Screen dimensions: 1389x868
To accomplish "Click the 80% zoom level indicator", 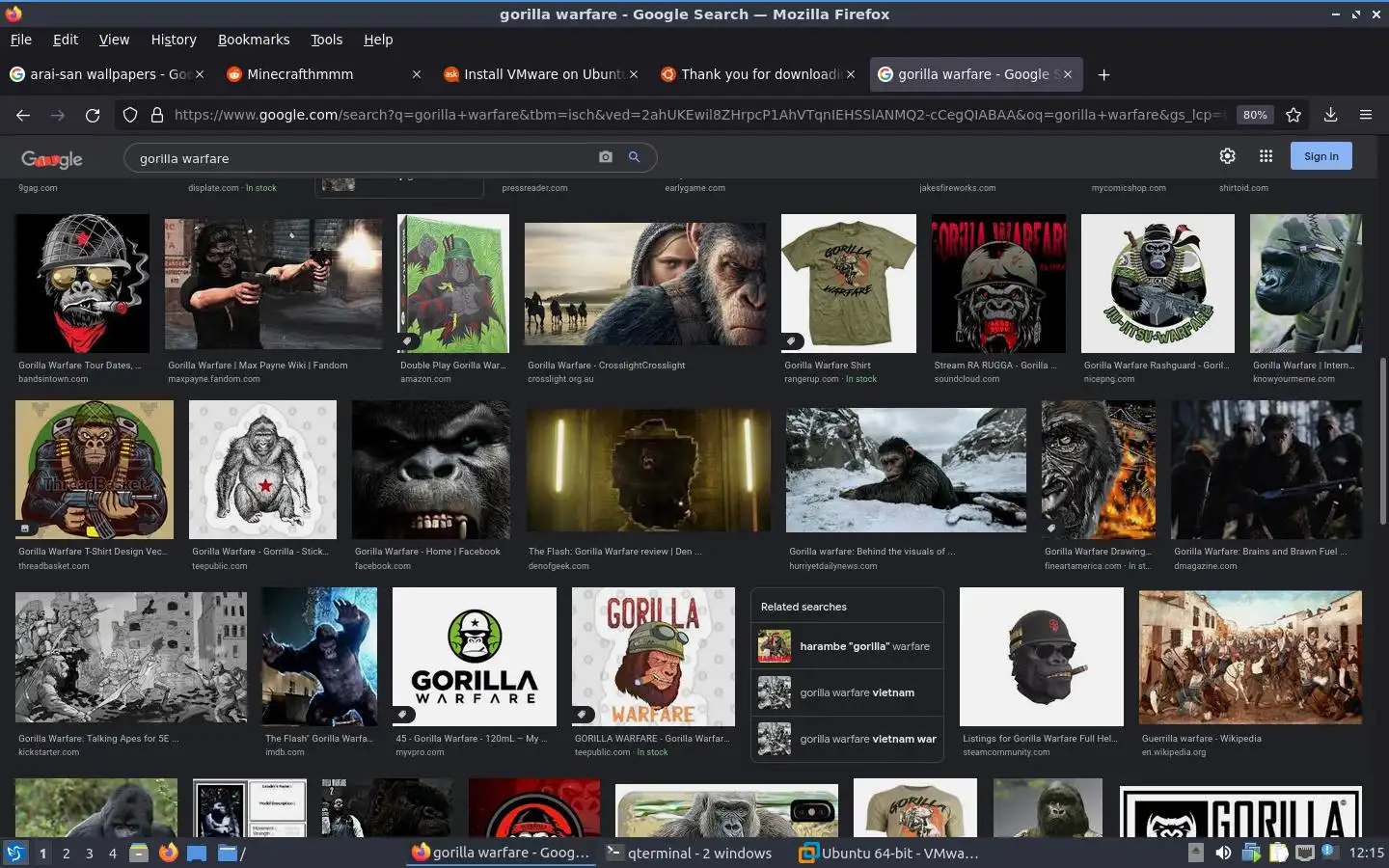I will click(x=1255, y=115).
